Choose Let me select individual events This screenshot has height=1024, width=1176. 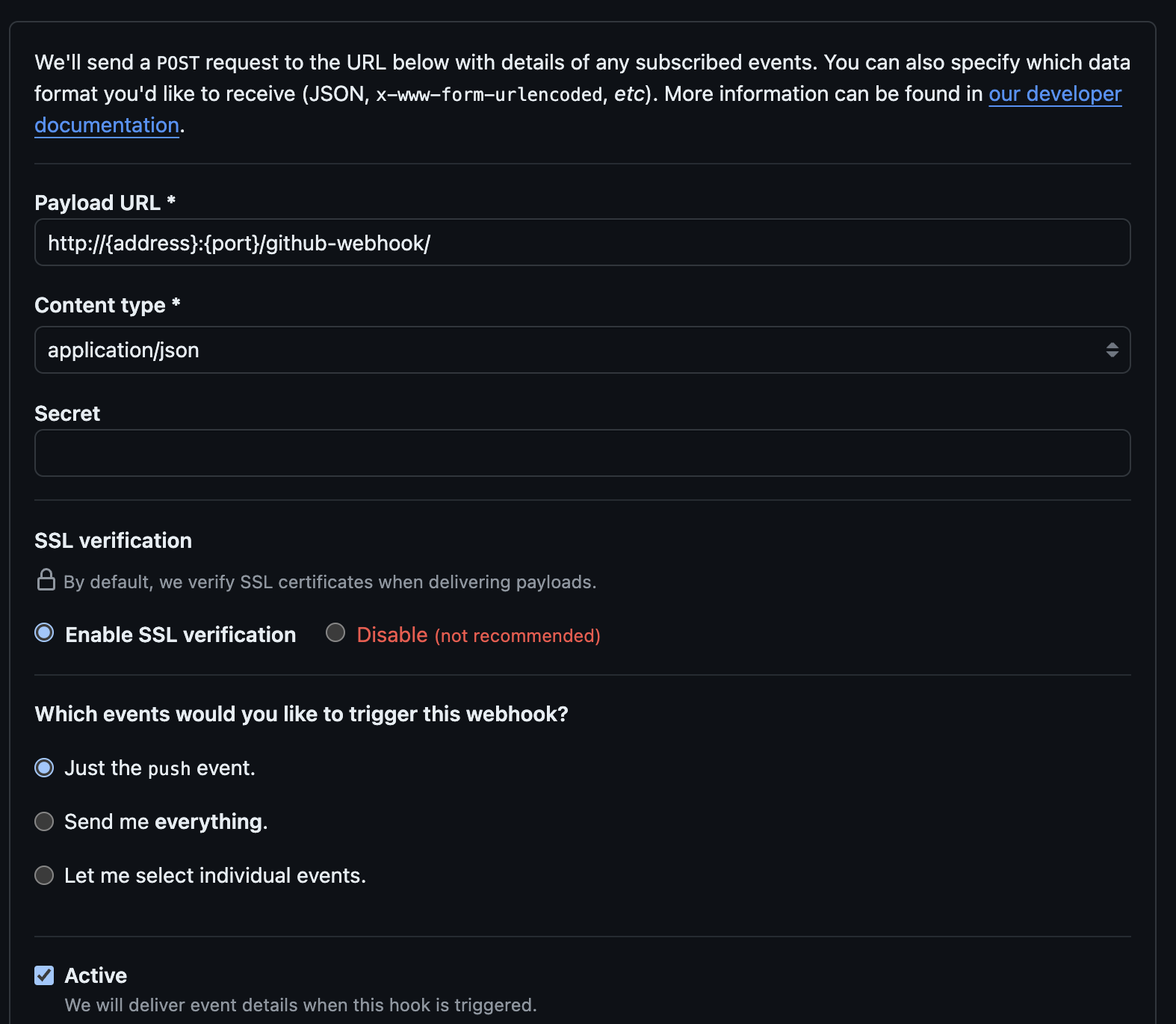tap(45, 875)
